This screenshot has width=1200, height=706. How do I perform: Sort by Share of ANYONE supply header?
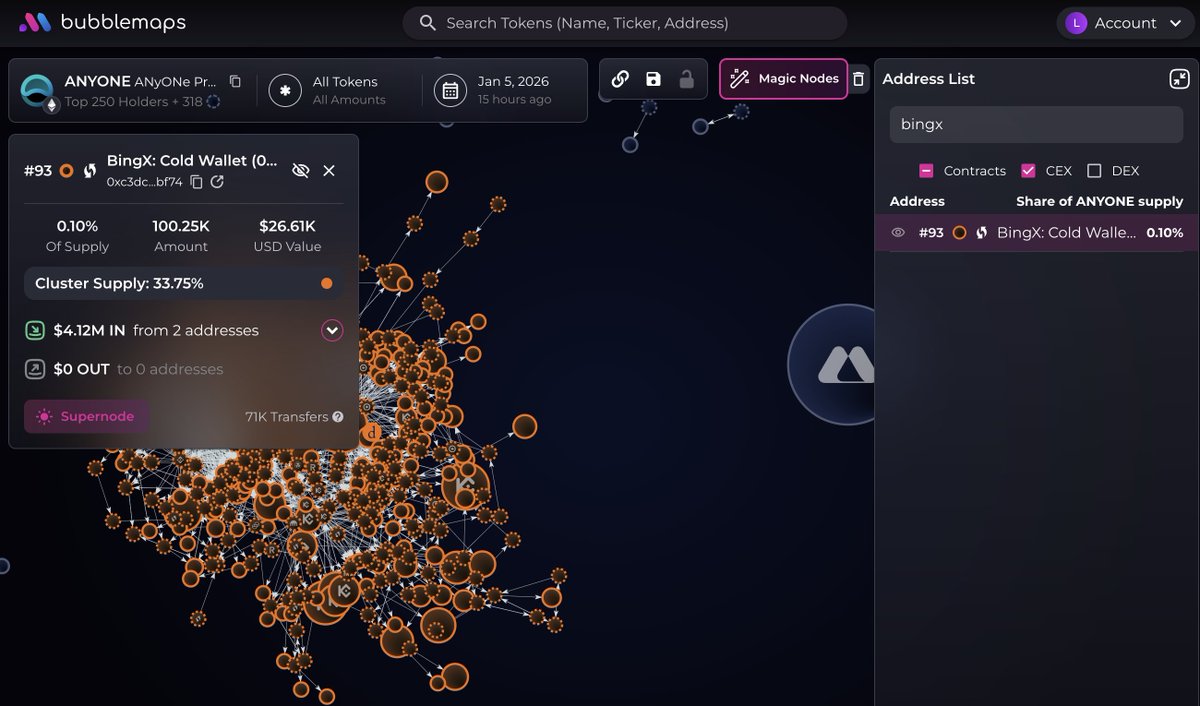1099,201
